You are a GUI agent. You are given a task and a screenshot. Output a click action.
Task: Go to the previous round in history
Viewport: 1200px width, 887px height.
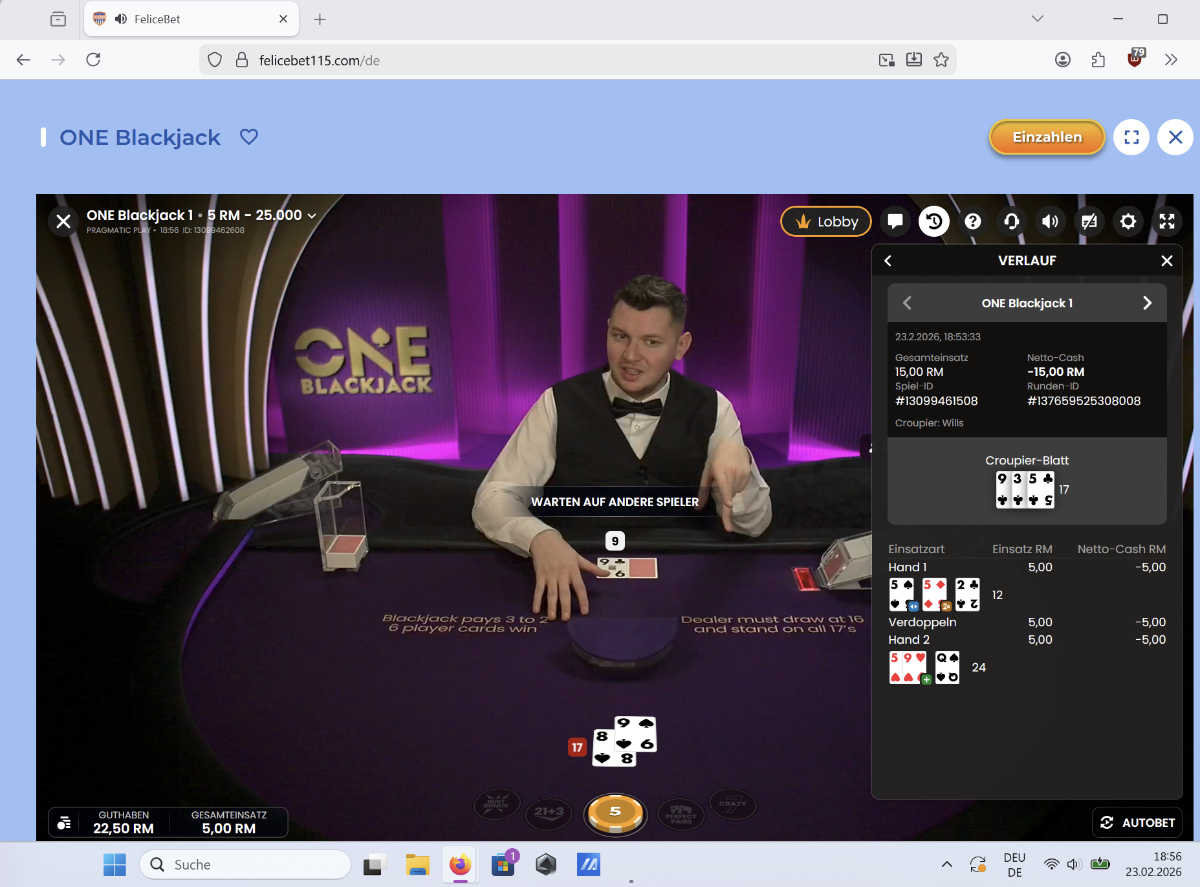click(908, 303)
